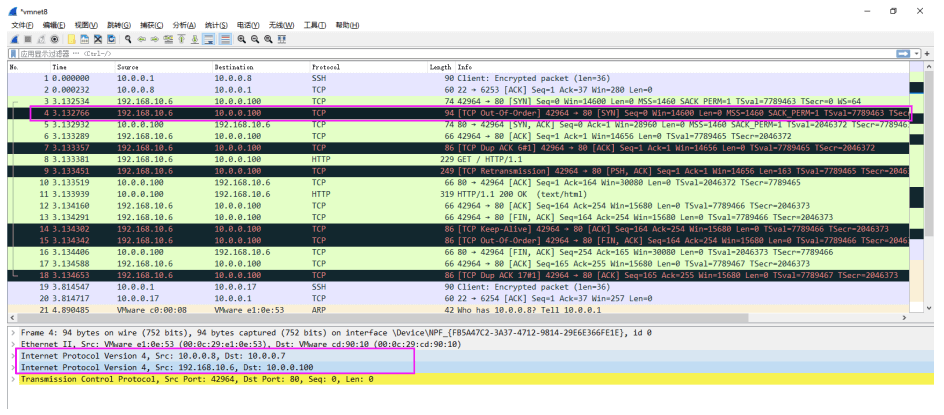This screenshot has width=944, height=415.
Task: Select packet 9 TCP Retransmission row
Action: click(x=458, y=171)
